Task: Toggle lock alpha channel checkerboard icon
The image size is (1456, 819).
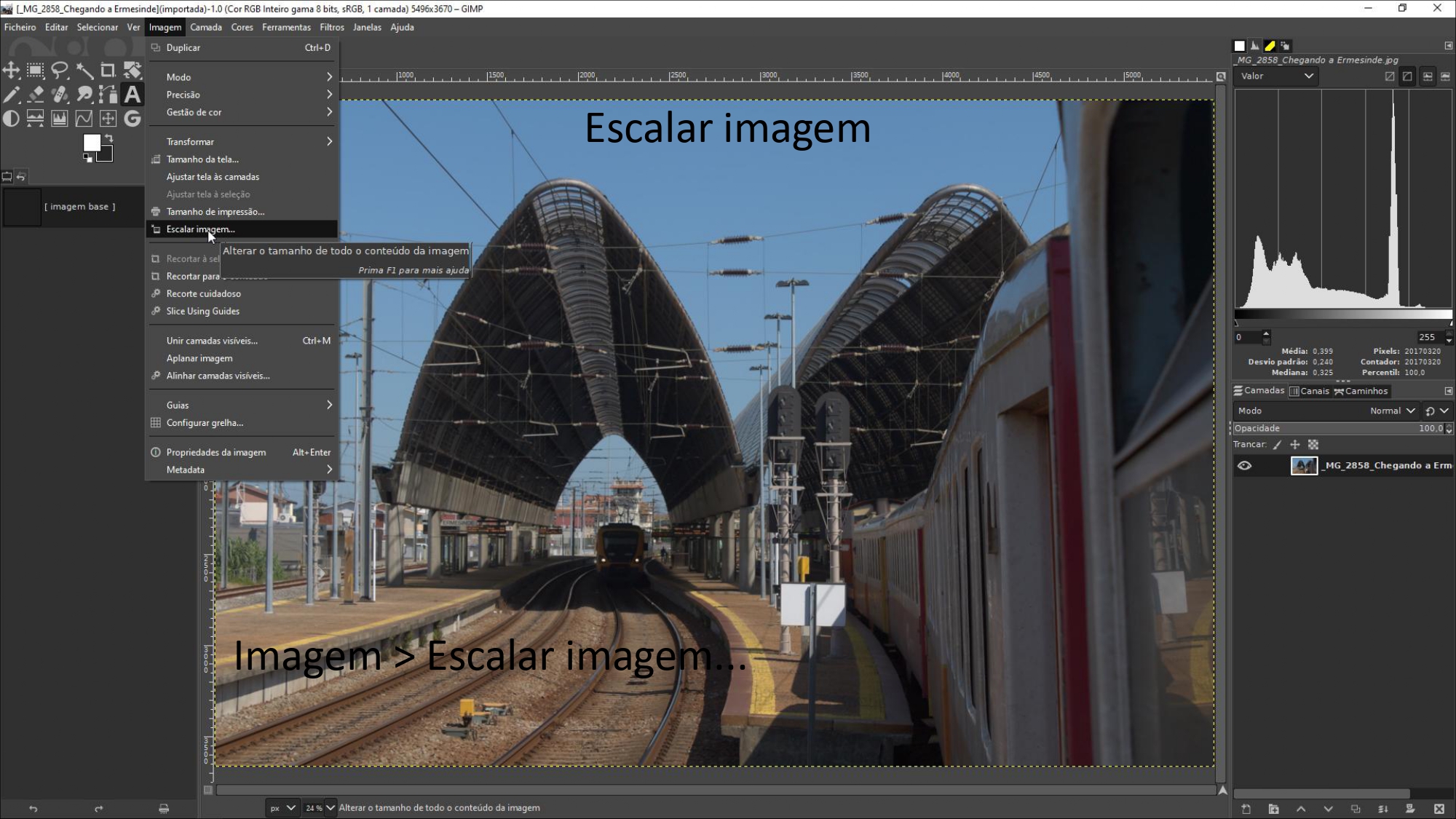Action: (1313, 445)
